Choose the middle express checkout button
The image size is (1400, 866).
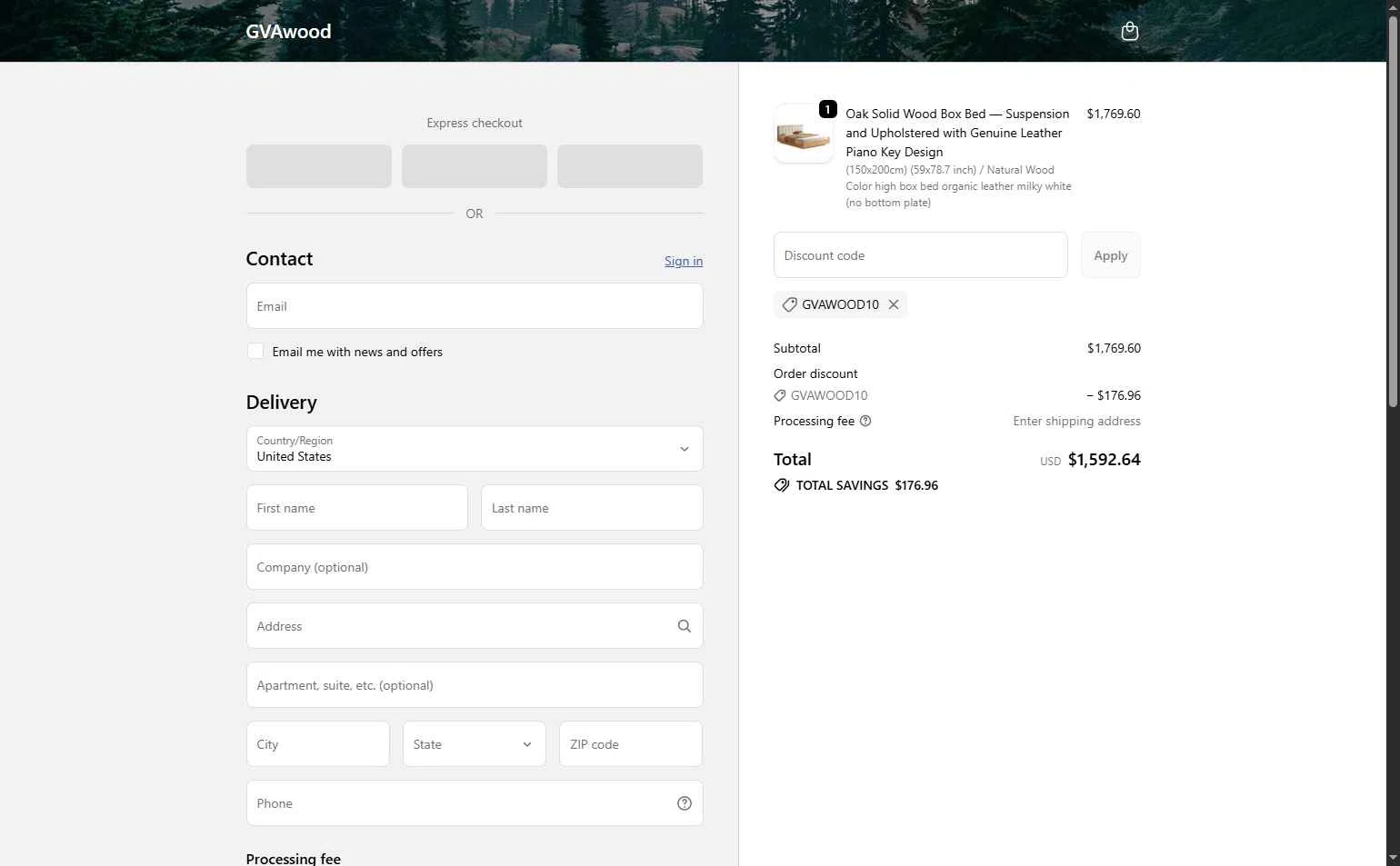pos(475,166)
